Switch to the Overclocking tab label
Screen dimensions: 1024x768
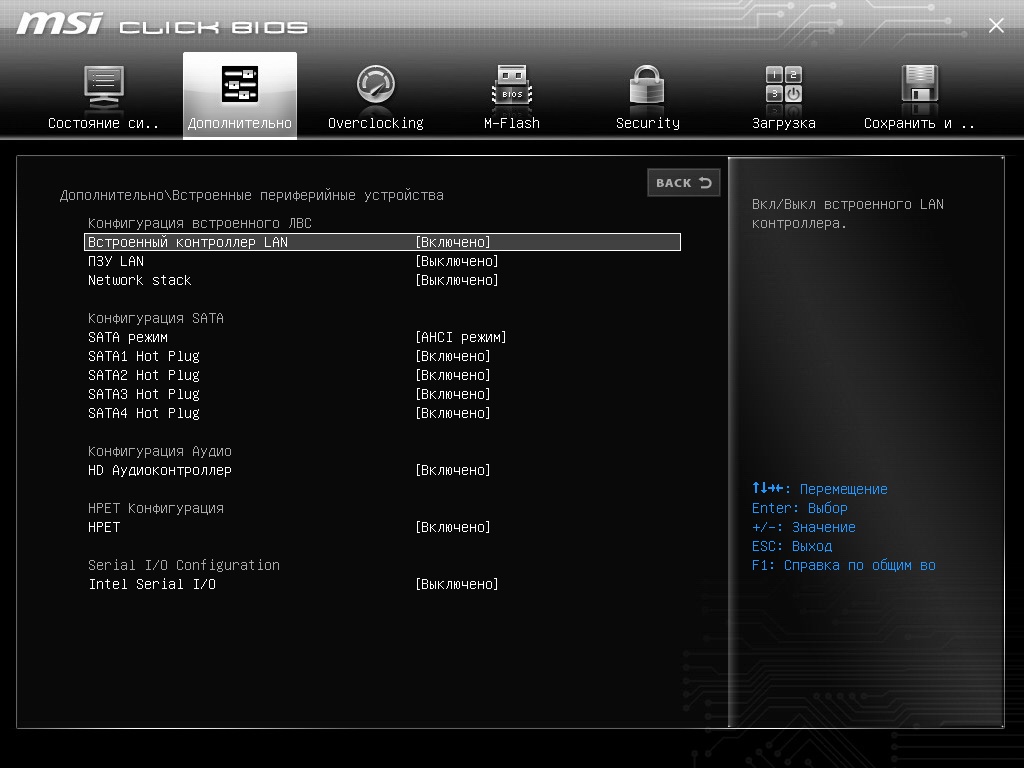[x=376, y=123]
